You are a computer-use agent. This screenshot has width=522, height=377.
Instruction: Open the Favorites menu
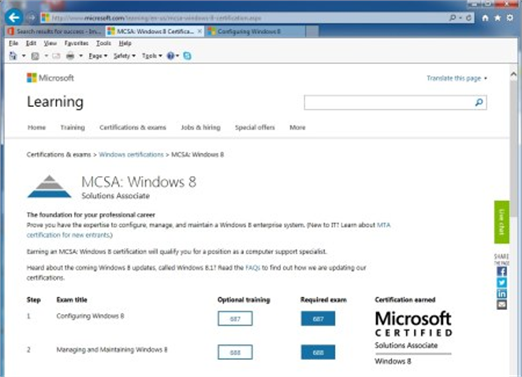click(x=76, y=43)
